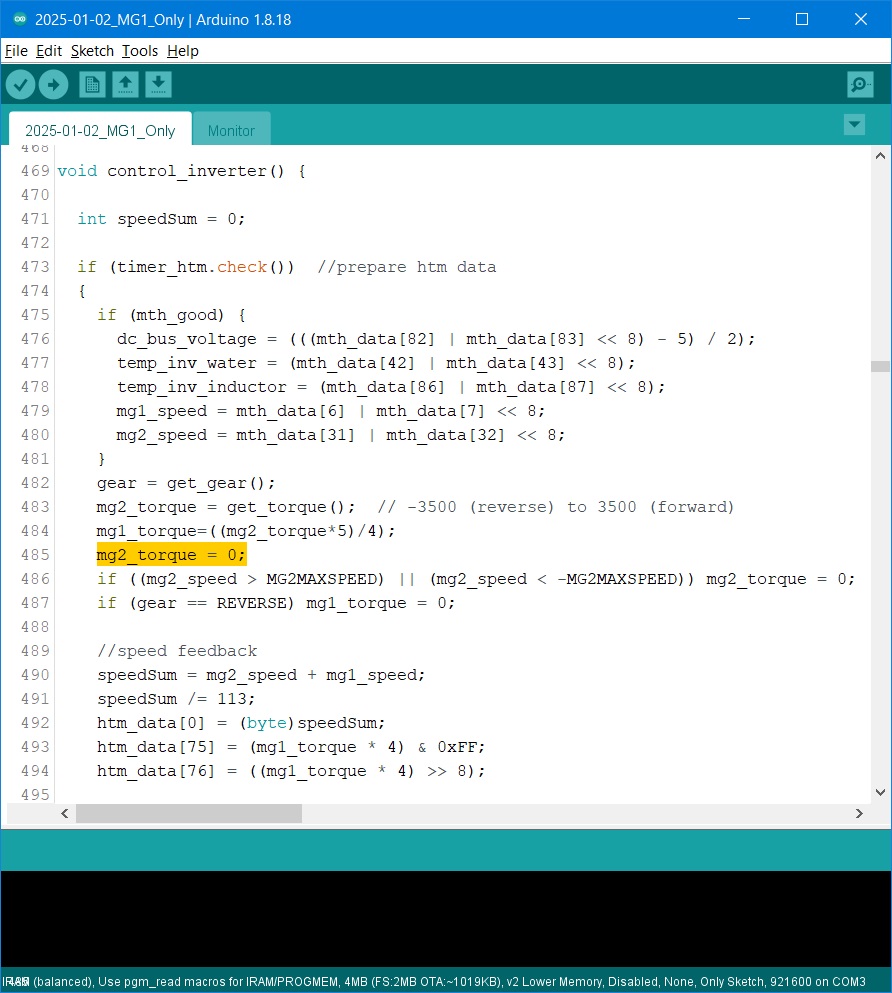The image size is (892, 993).
Task: Open the Edit menu
Action: point(49,51)
